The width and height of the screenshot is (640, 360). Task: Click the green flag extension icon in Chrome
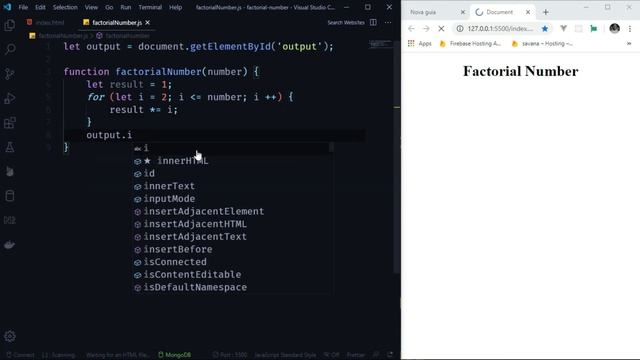tap(593, 29)
